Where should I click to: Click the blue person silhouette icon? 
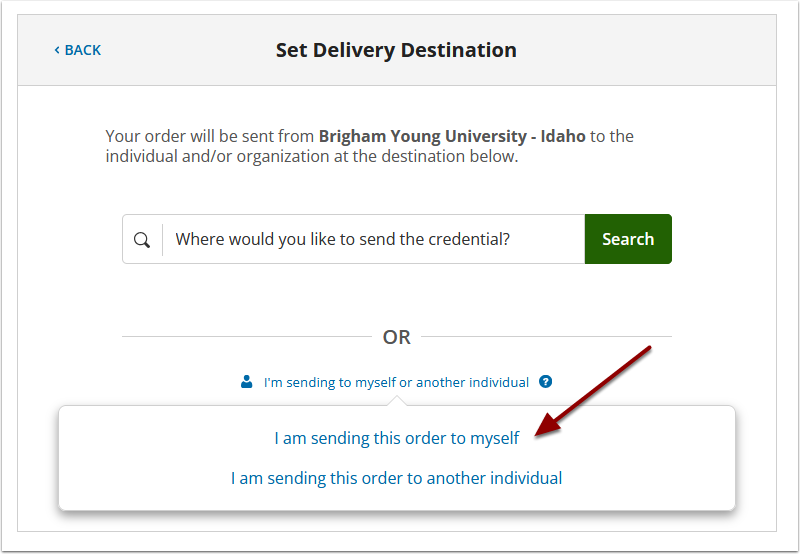246,382
